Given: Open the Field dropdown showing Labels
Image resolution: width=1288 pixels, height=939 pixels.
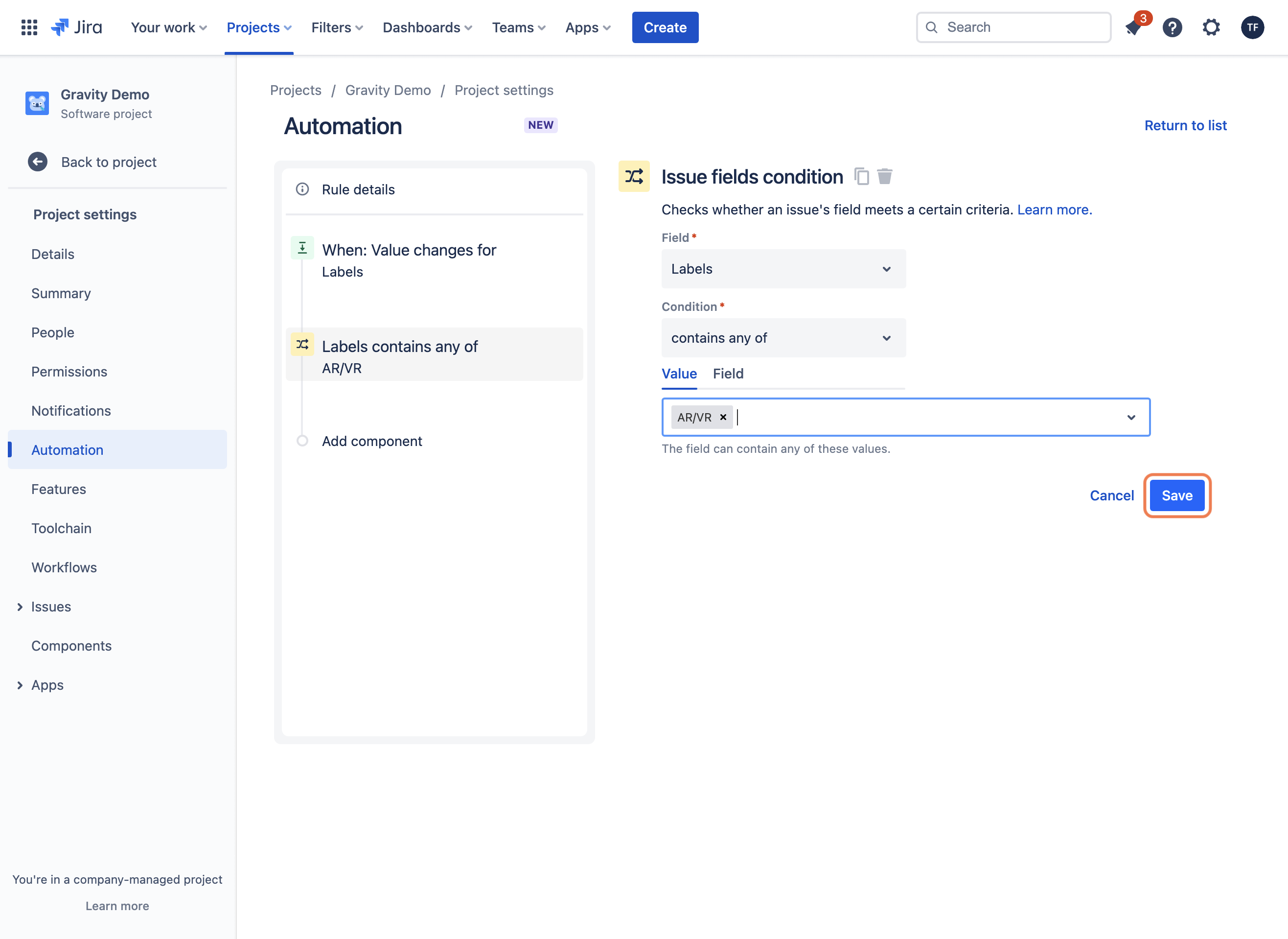Looking at the screenshot, I should click(x=783, y=269).
